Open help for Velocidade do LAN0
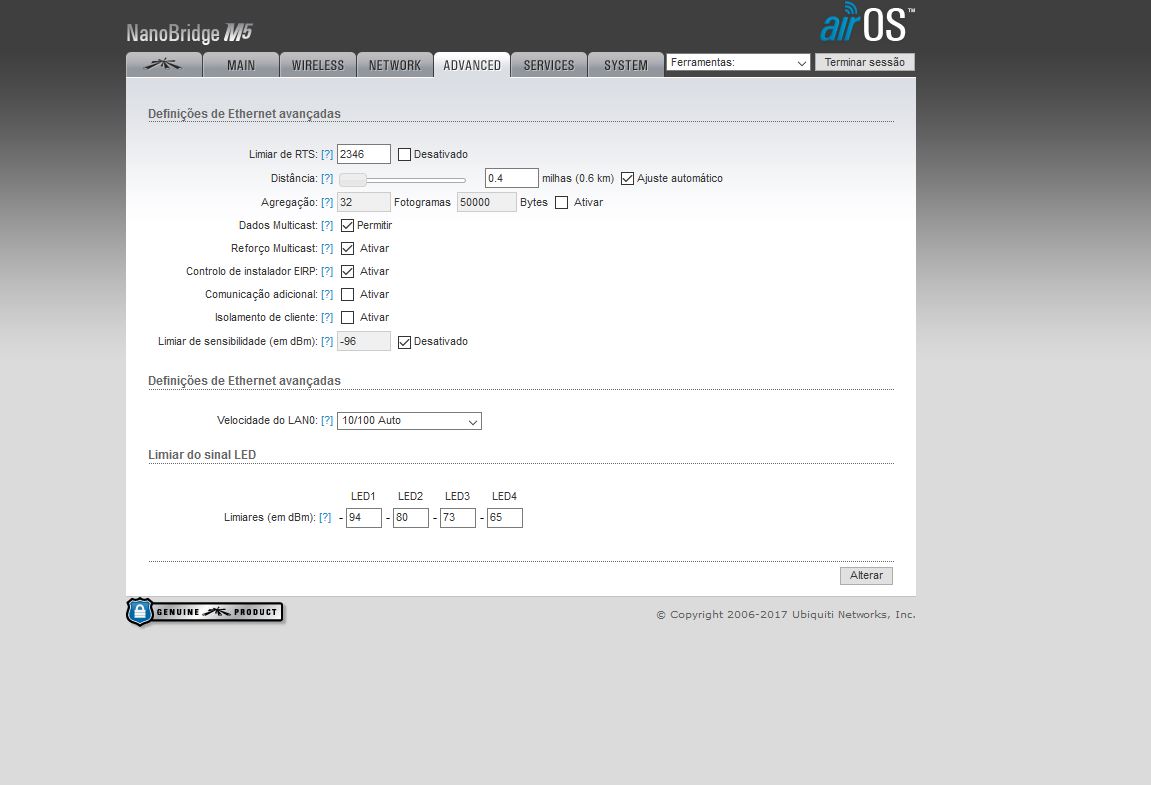This screenshot has height=785, width=1151. pyautogui.click(x=327, y=421)
